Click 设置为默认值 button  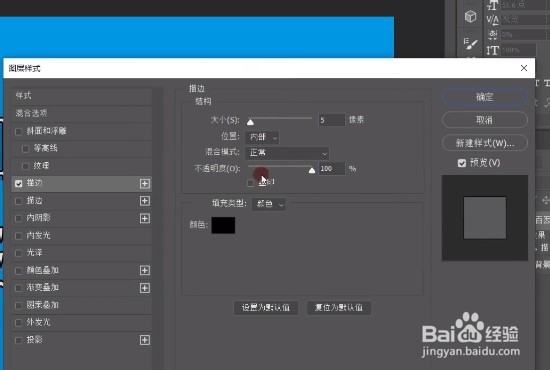(x=266, y=308)
